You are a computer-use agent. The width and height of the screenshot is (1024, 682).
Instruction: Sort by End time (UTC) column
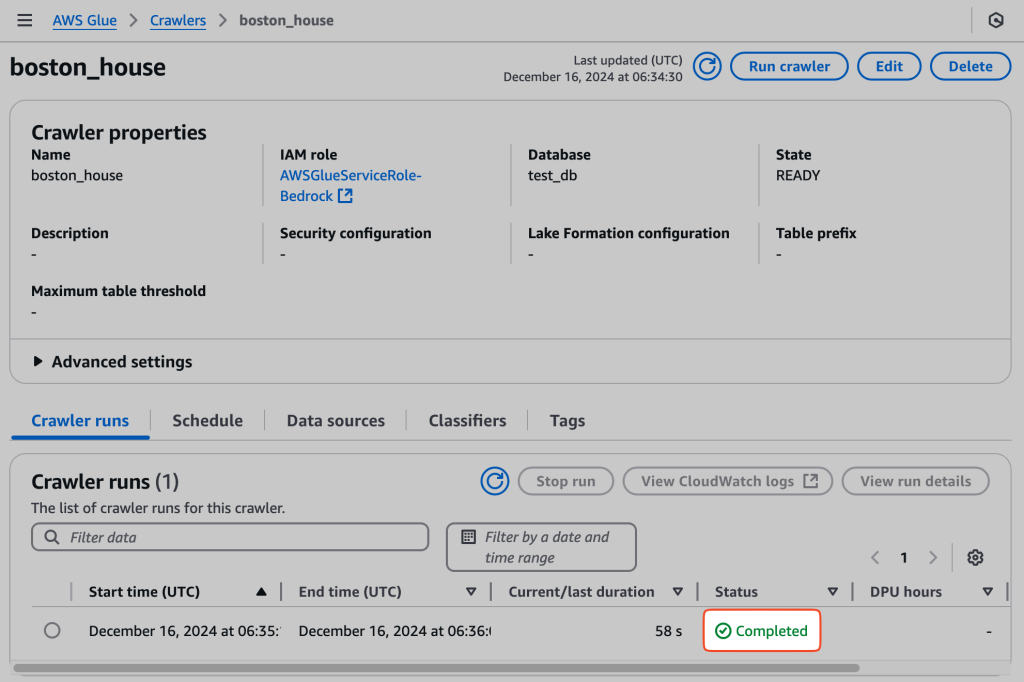click(x=471, y=592)
